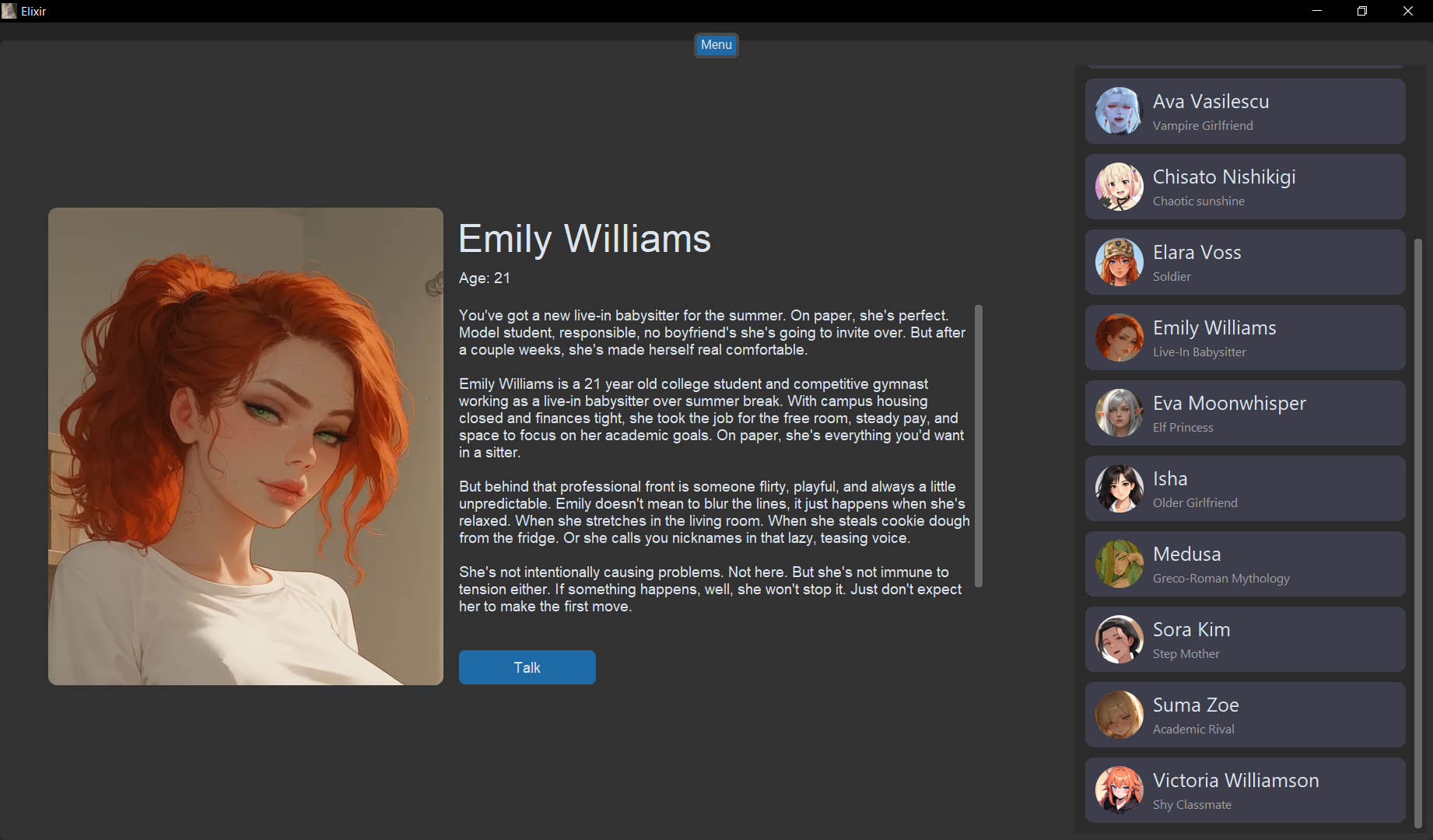Select the name Isha in the list

pos(1170,478)
